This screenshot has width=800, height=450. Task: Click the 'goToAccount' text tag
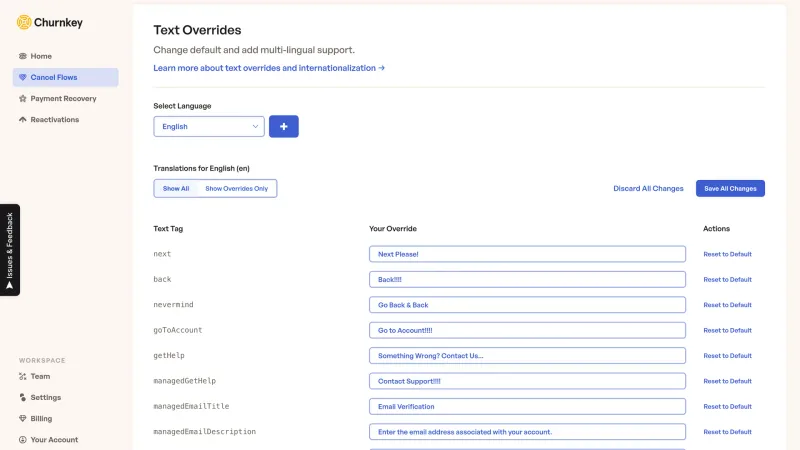(178, 330)
